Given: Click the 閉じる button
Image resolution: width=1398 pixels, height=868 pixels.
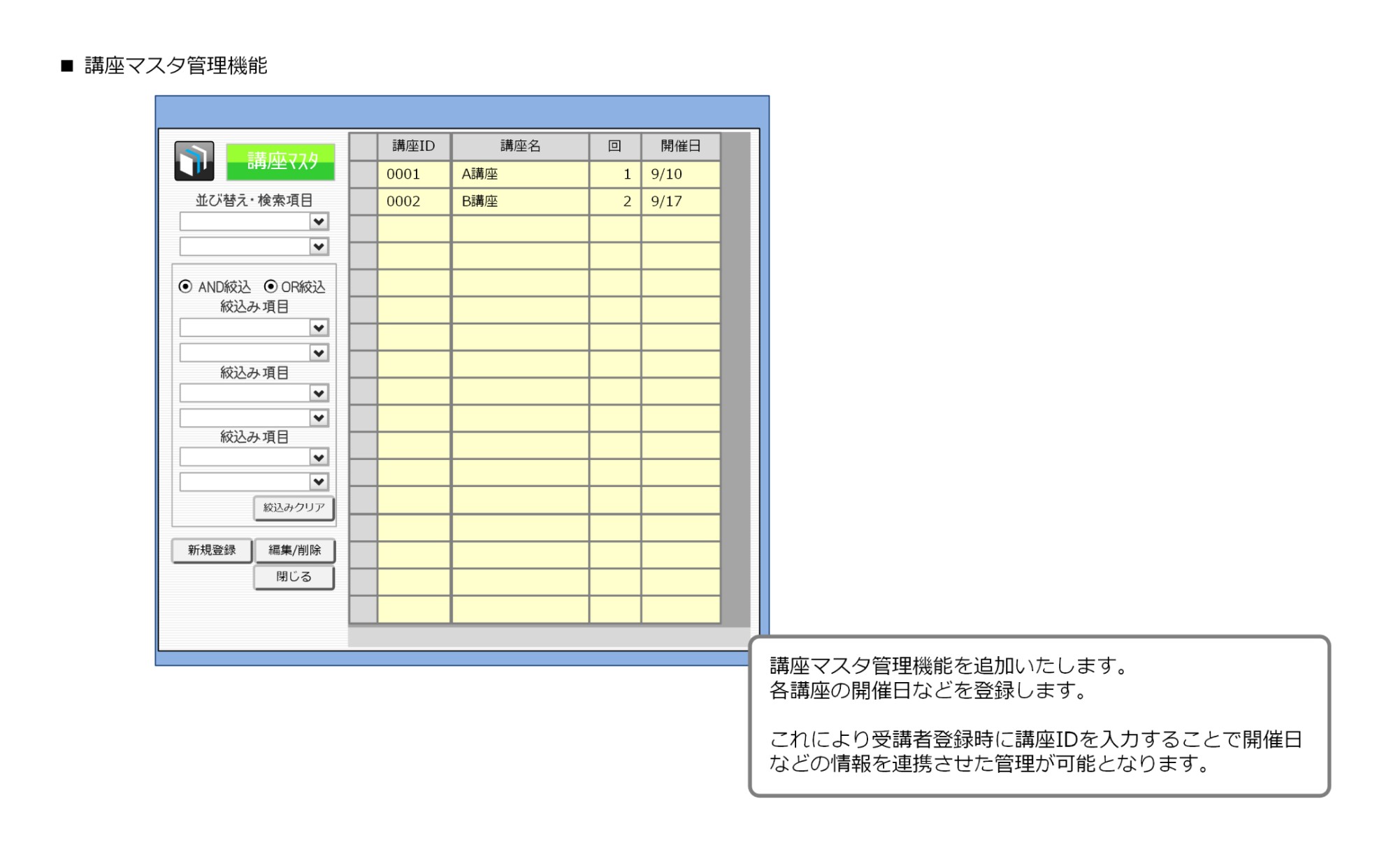Looking at the screenshot, I should coord(294,577).
